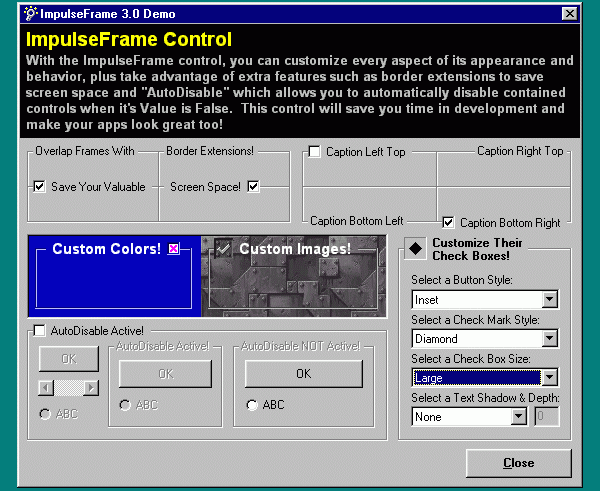Select disabled ABC radio under the scrollbar
The image size is (600, 491).
[45, 414]
